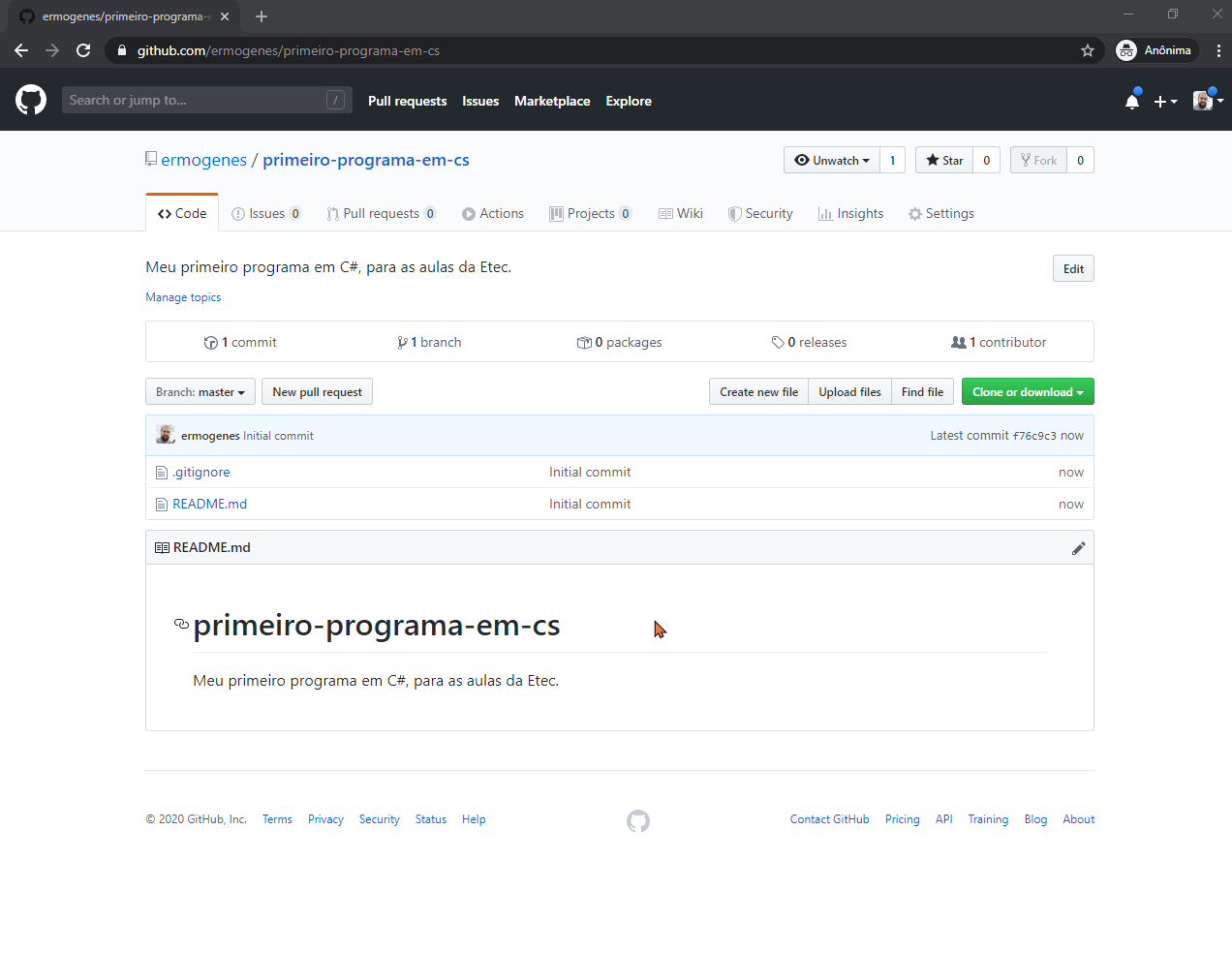Open the Status footer link
Image resolution: width=1232 pixels, height=953 pixels.
(x=431, y=819)
